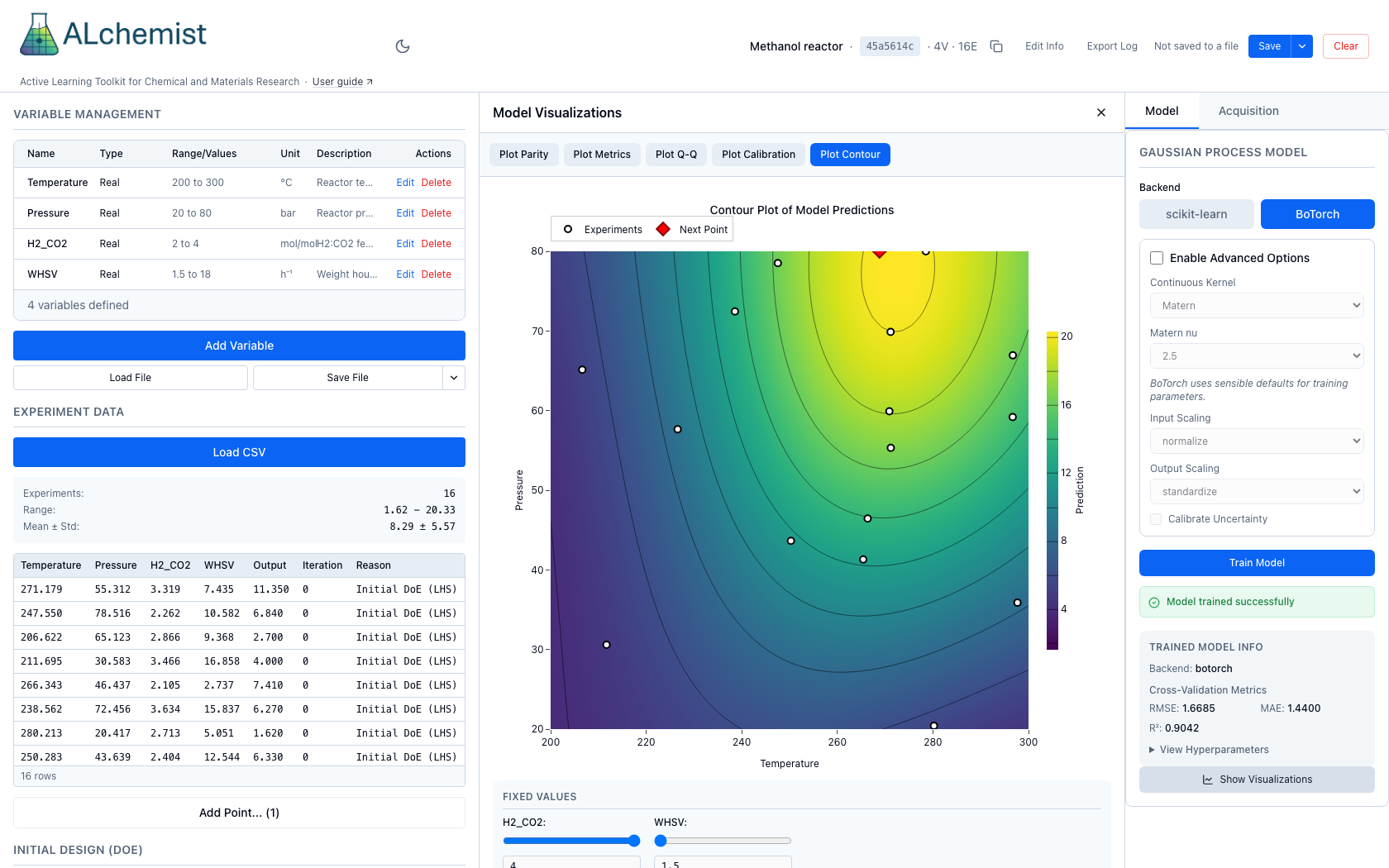Click Add Variable button
1389x868 pixels.
point(239,346)
